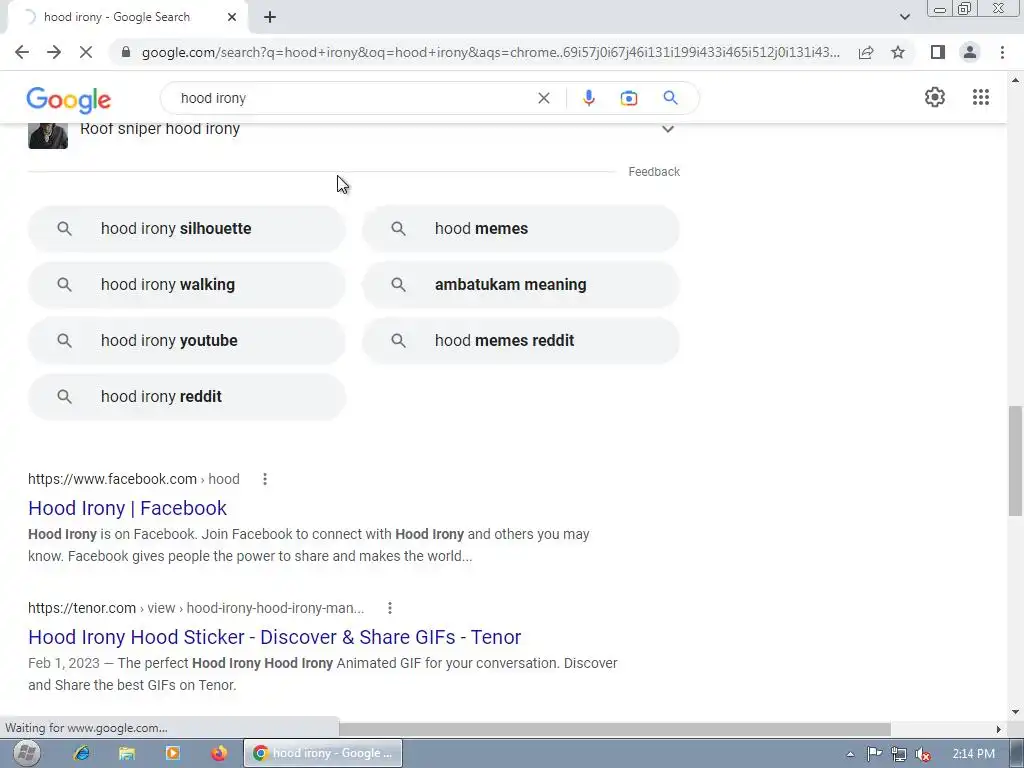The height and width of the screenshot is (768, 1024).
Task: Open File Explorer from taskbar
Action: click(x=127, y=753)
